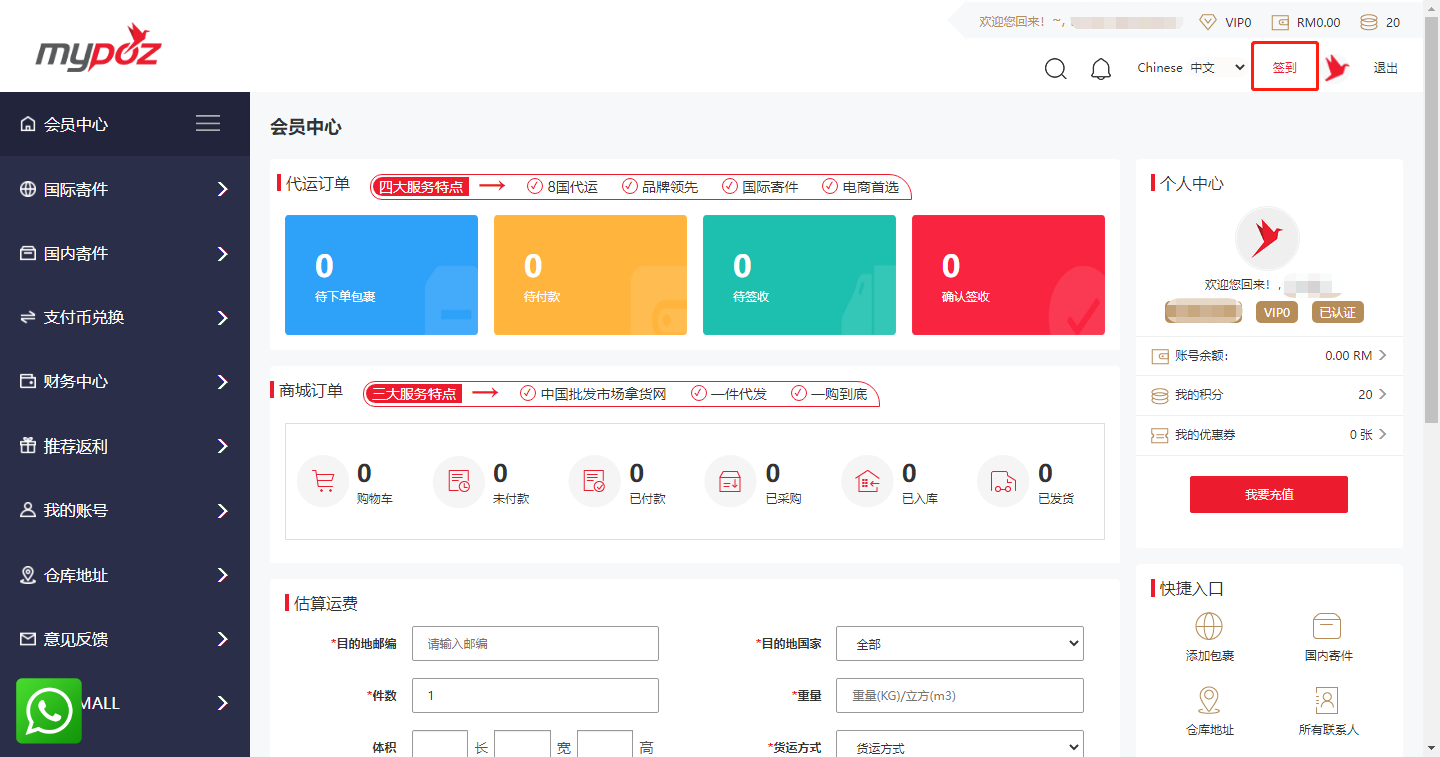Select 支付币兑换 from the sidebar menu
Screen dimensions: 1440x757
[125, 317]
